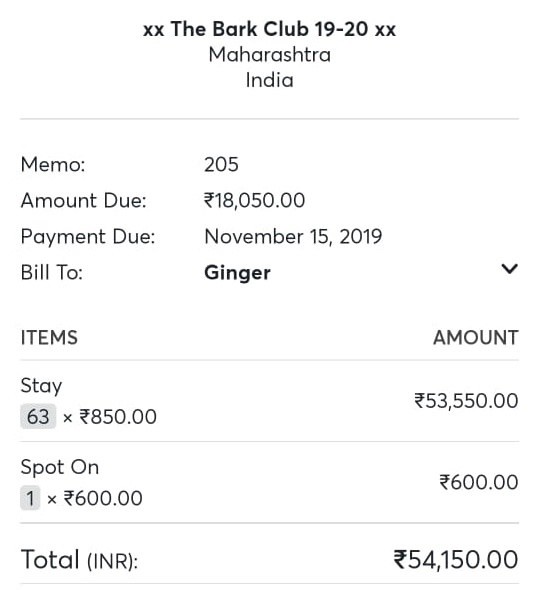
Task: Click the ITEMS column header
Action: (x=49, y=338)
